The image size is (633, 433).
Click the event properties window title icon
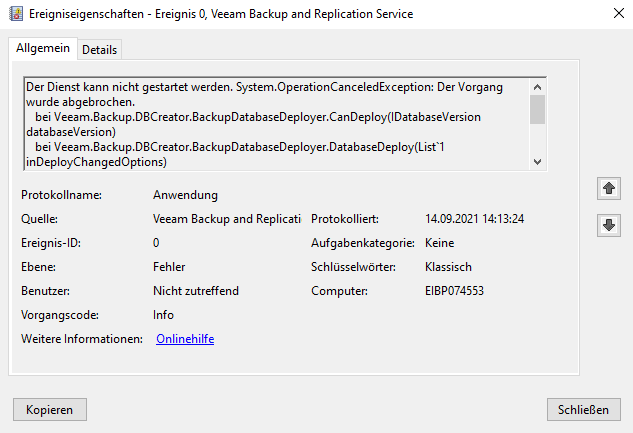pyautogui.click(x=14, y=14)
